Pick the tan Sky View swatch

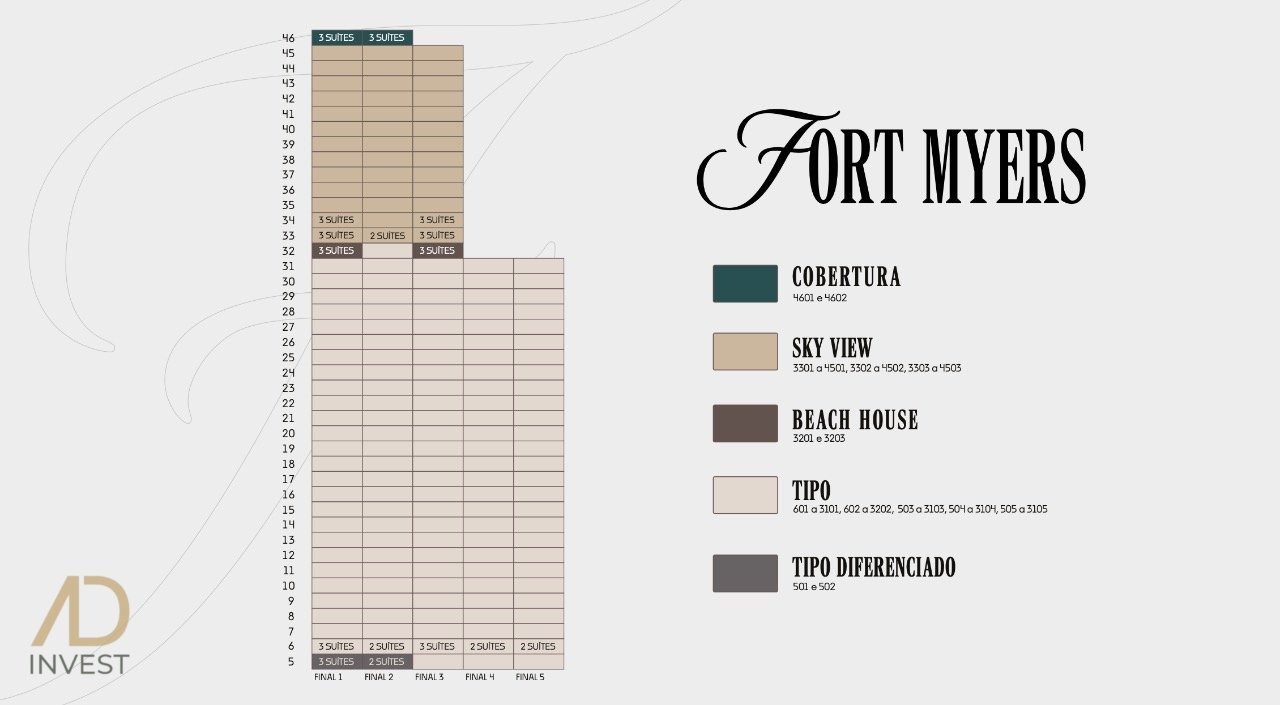[745, 351]
